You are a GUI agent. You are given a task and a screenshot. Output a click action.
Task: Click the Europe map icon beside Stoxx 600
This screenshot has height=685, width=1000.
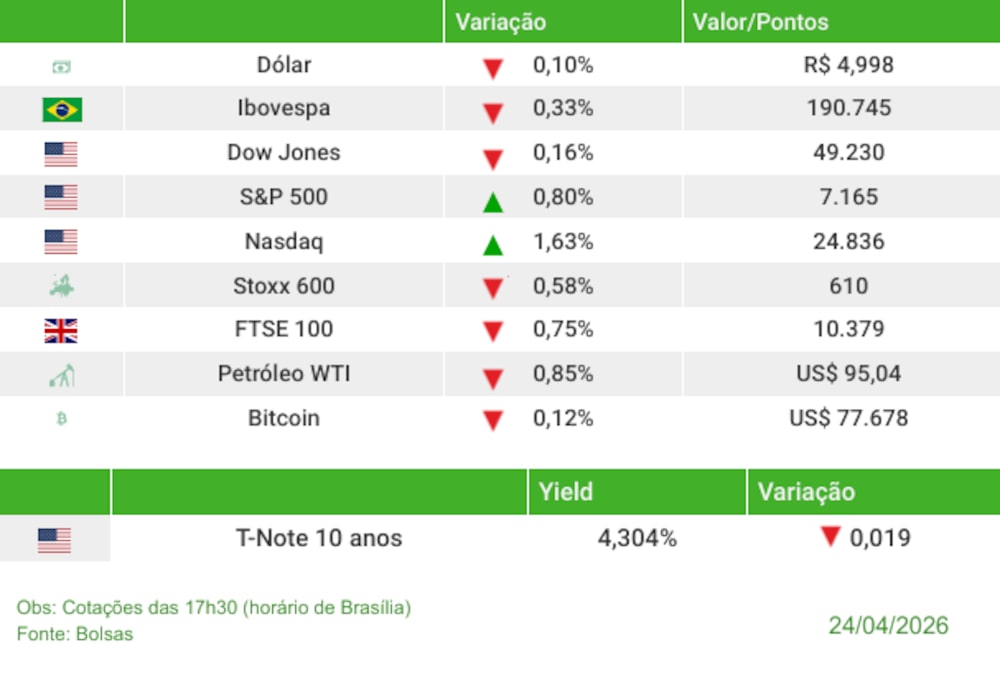pyautogui.click(x=62, y=287)
